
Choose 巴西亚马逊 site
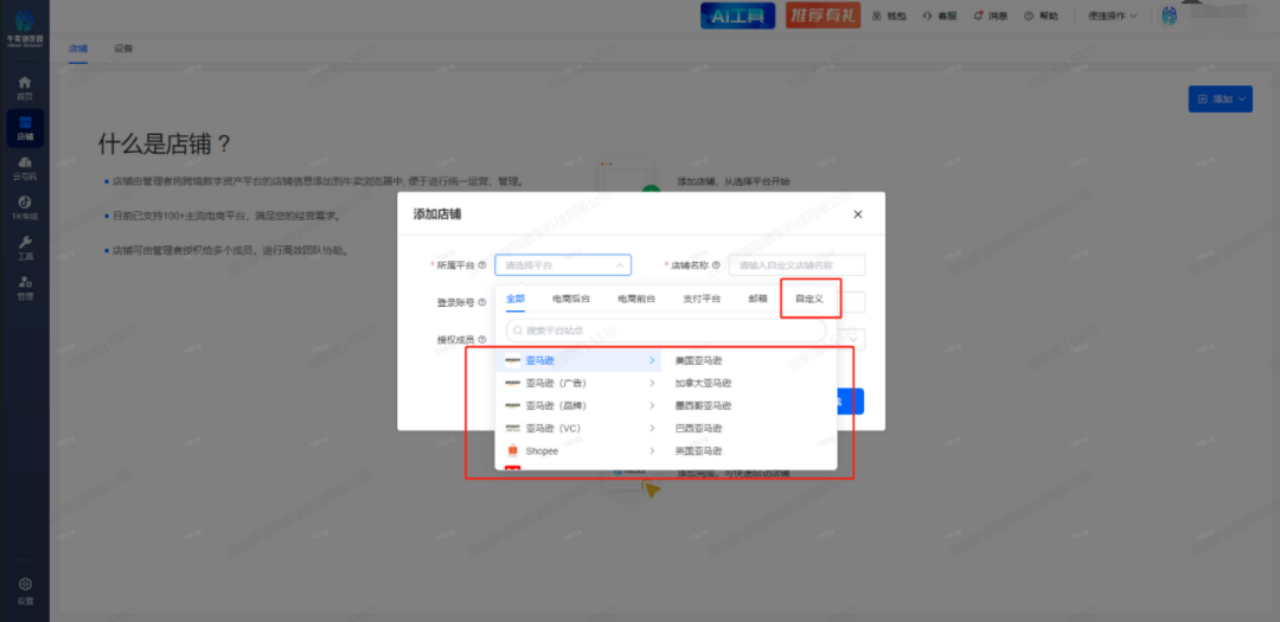coord(699,428)
